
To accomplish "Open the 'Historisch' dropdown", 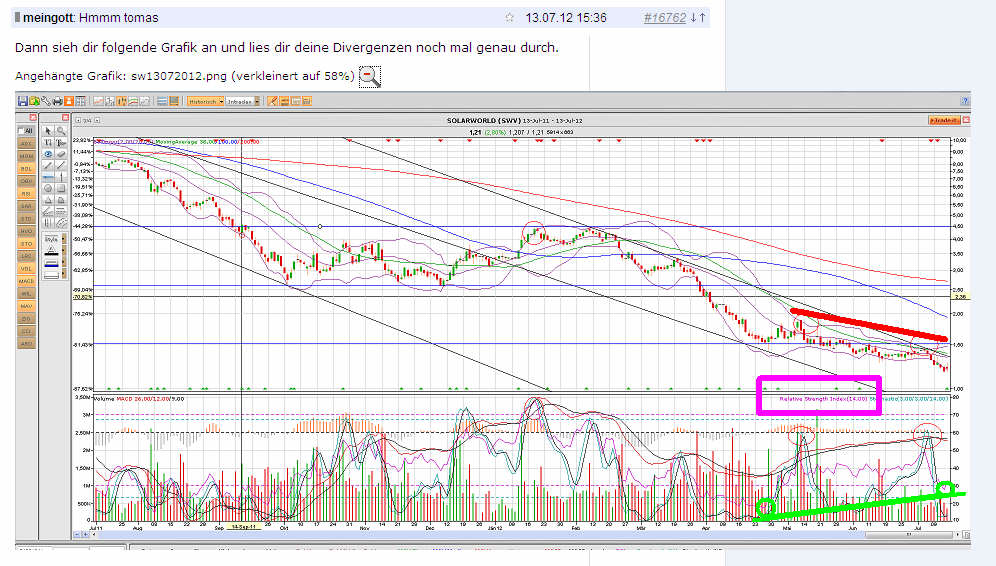I will coord(203,101).
